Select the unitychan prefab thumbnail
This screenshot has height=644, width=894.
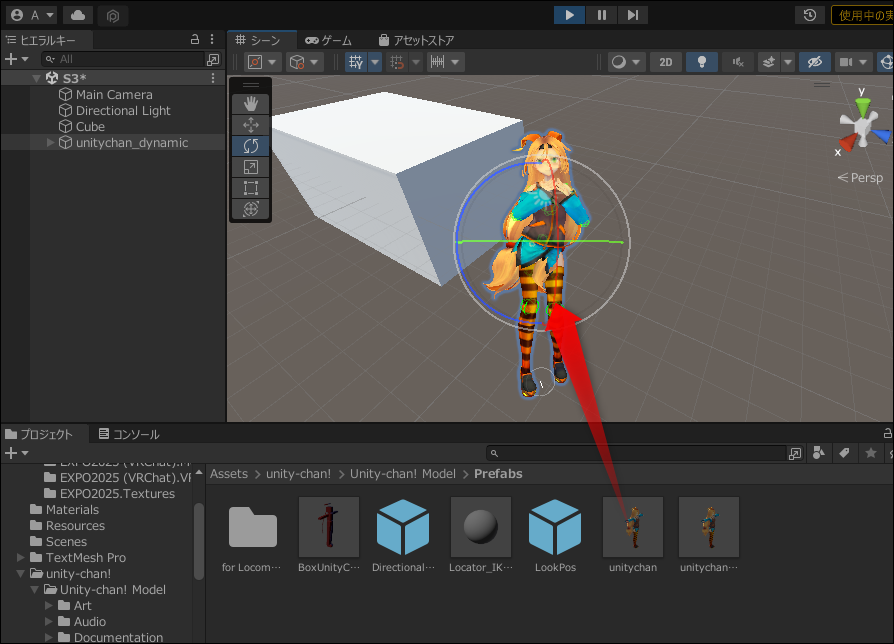click(x=633, y=527)
